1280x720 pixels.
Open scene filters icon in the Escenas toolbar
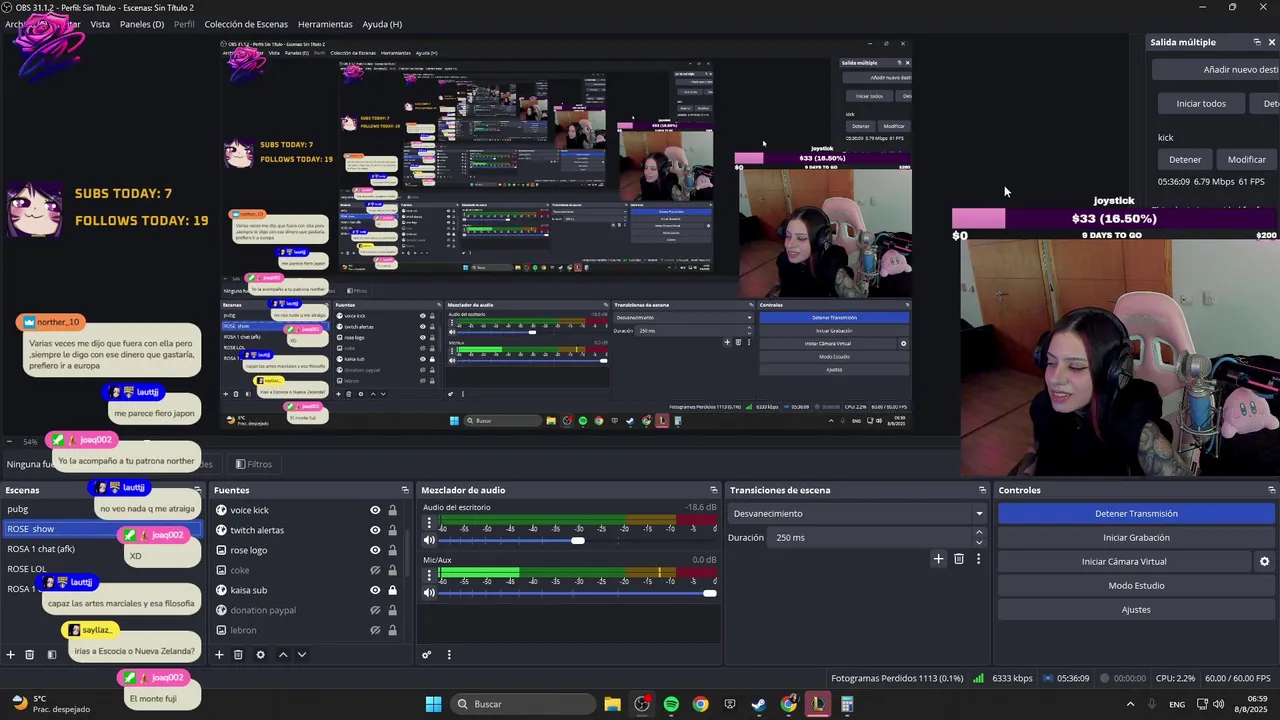52,655
